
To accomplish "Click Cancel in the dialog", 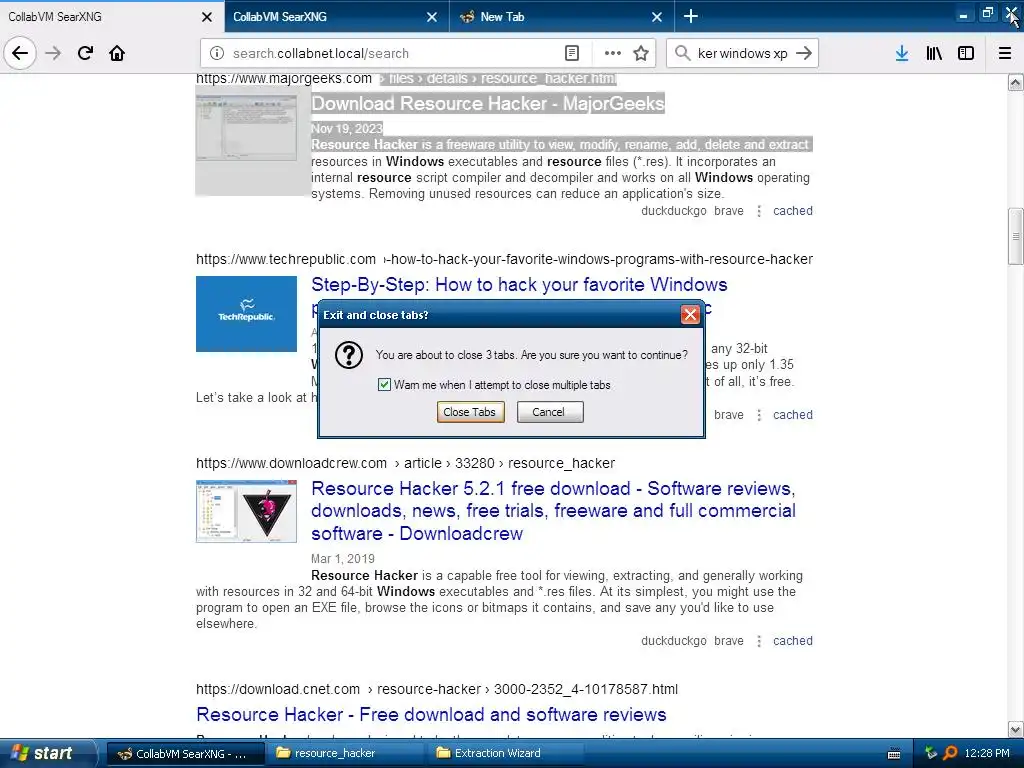I will [x=550, y=412].
